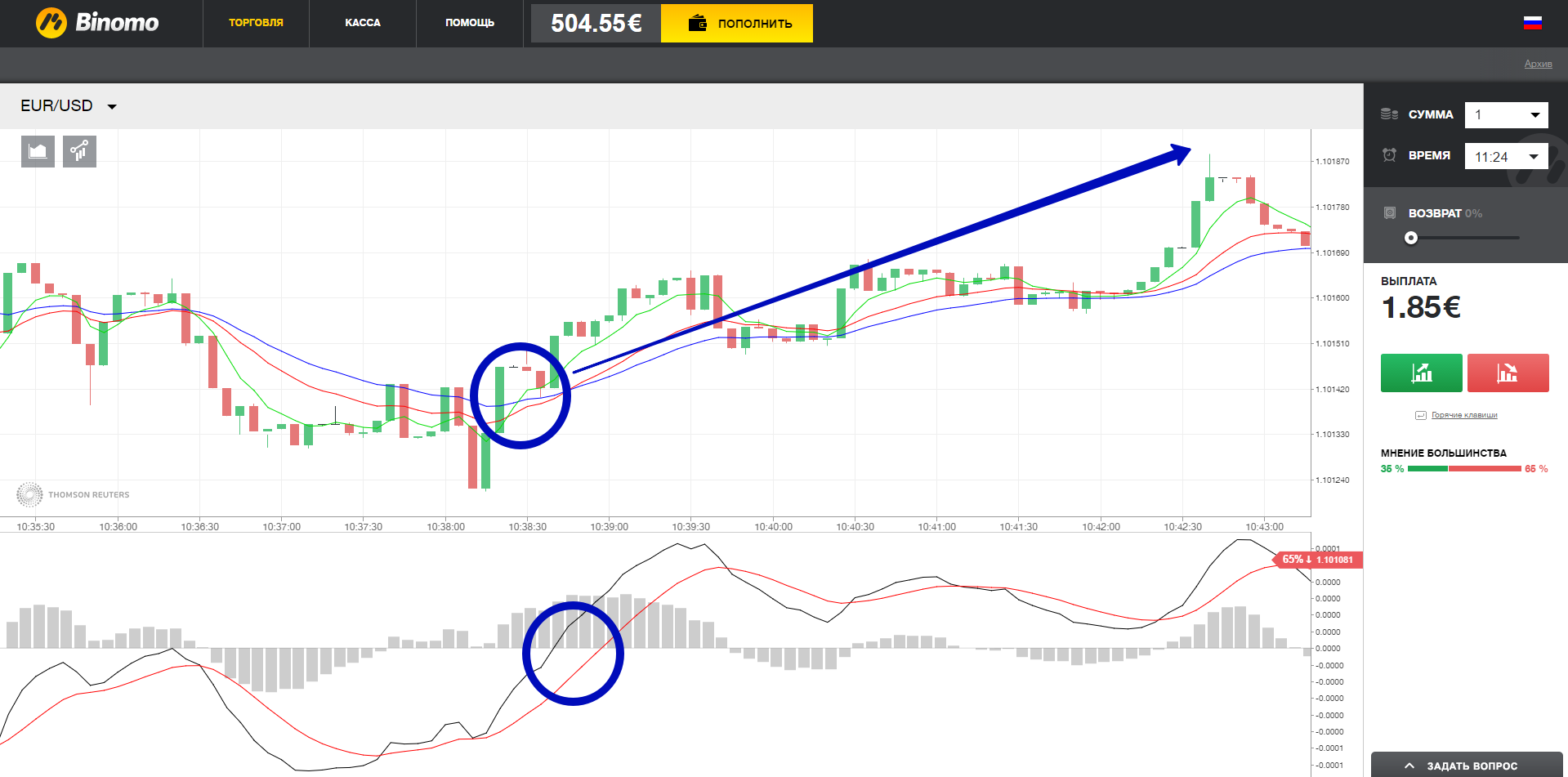The image size is (1568, 777).
Task: Open the Торговля tab
Action: pos(256,23)
